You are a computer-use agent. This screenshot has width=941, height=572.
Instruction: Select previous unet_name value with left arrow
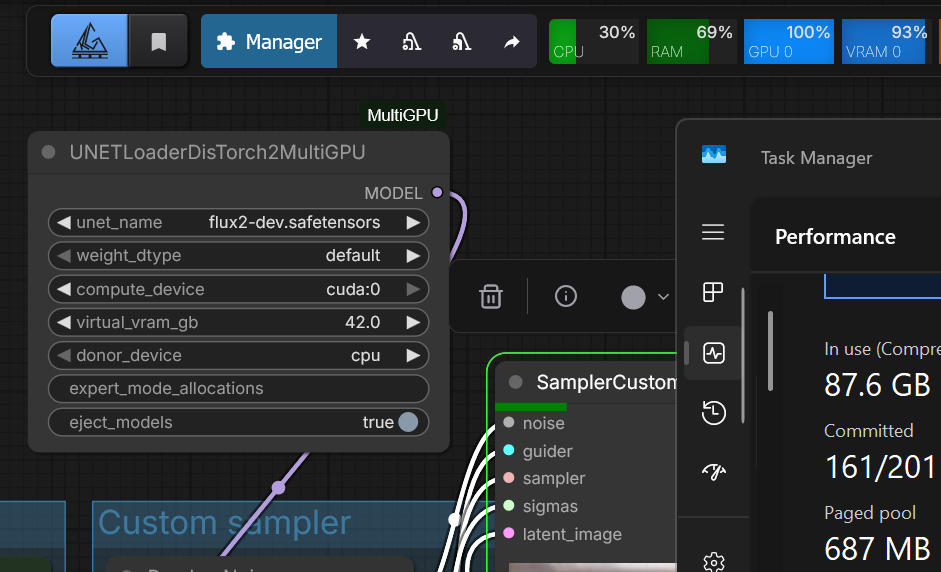pos(64,223)
